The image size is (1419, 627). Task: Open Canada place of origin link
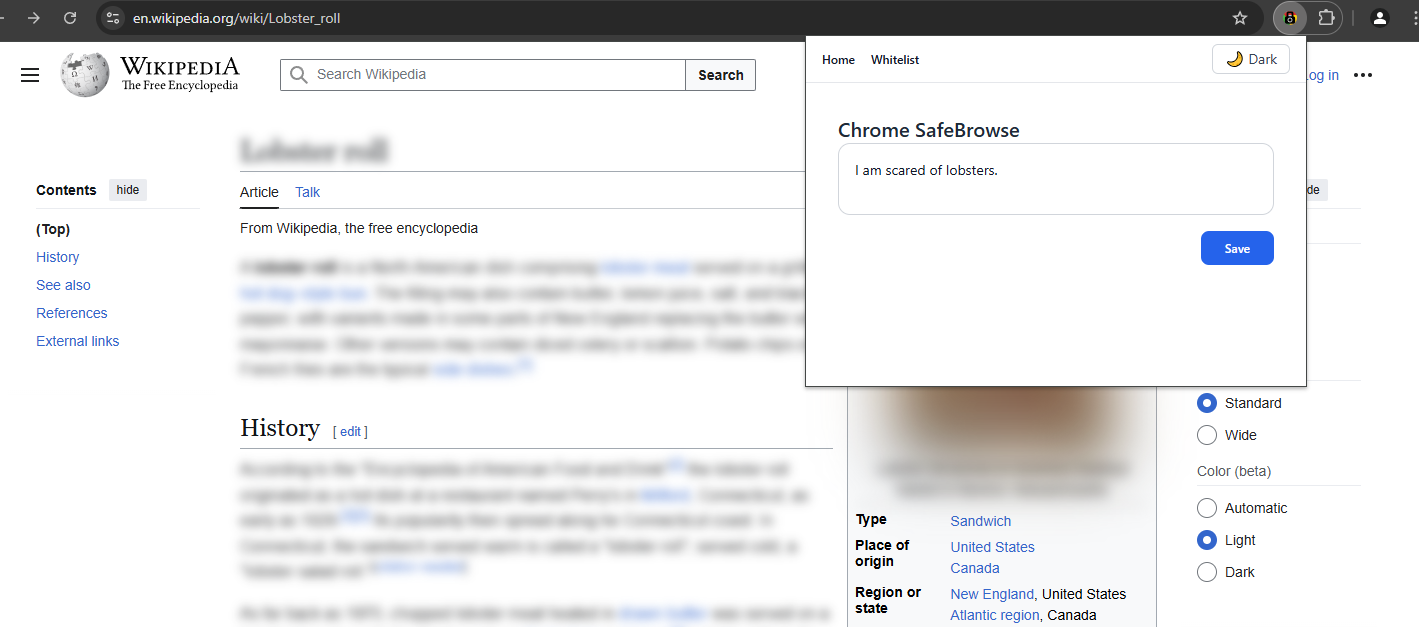974,568
